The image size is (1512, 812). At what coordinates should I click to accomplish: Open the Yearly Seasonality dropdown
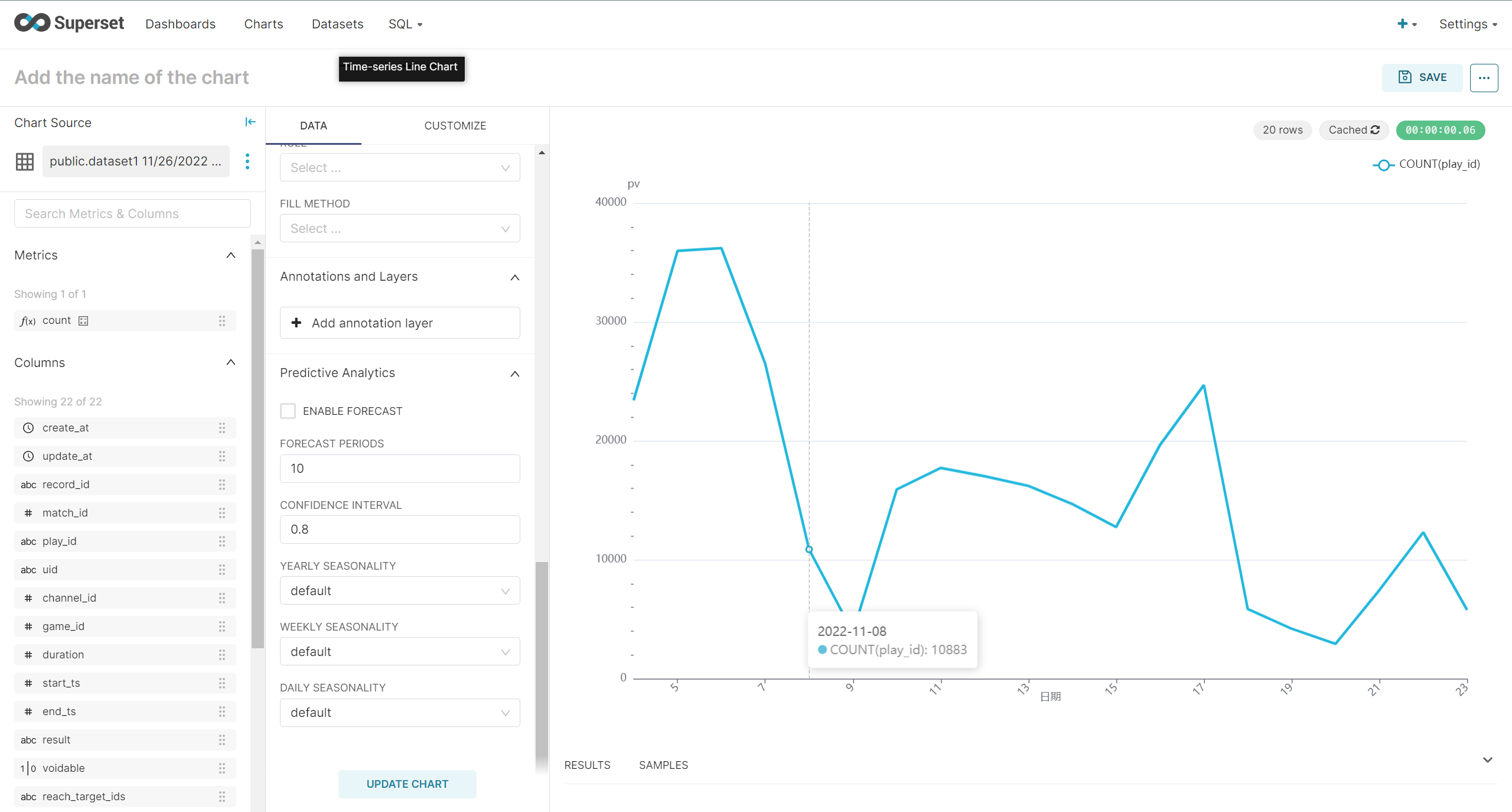click(x=400, y=590)
